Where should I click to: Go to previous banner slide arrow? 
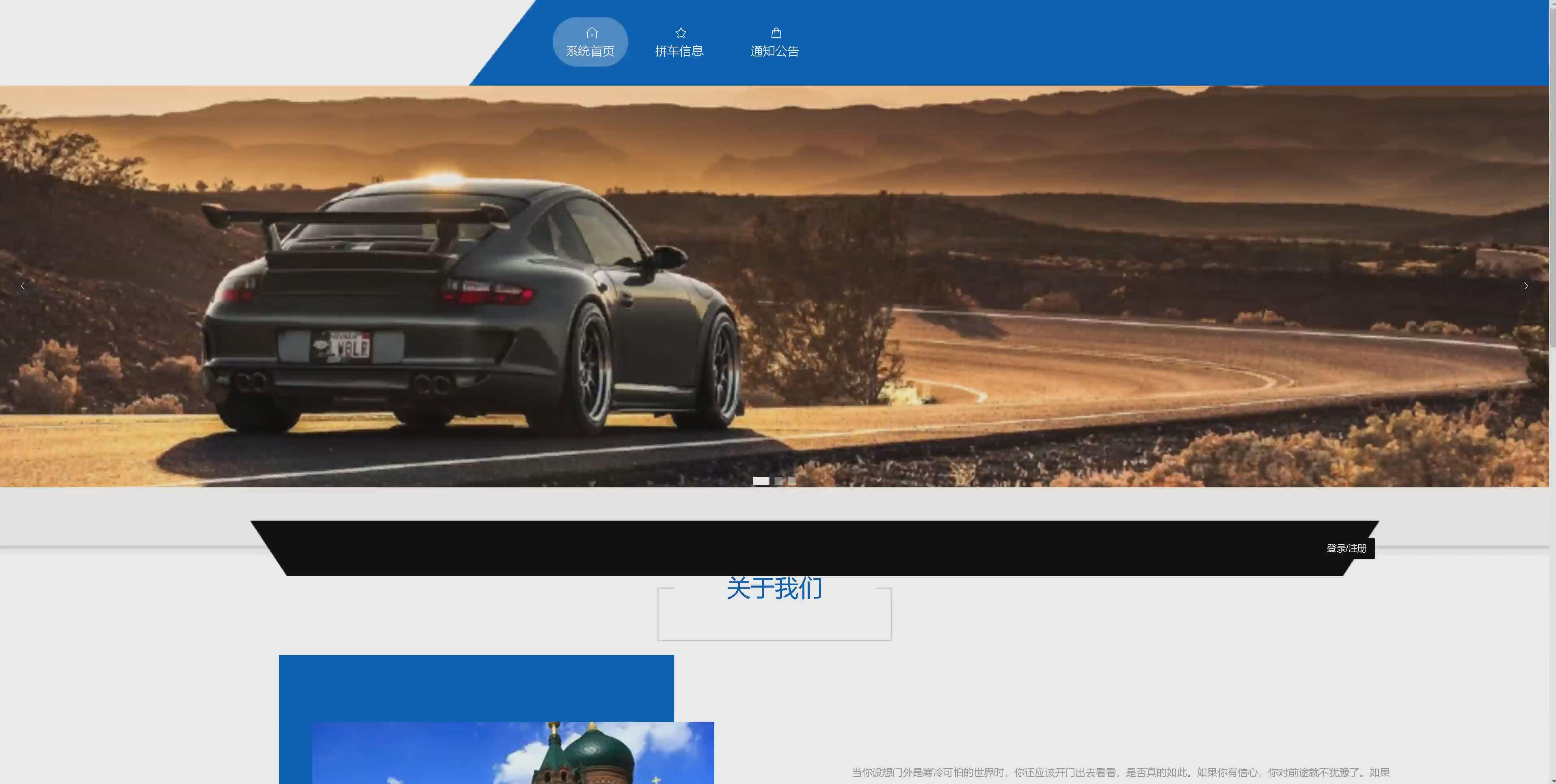(23, 286)
